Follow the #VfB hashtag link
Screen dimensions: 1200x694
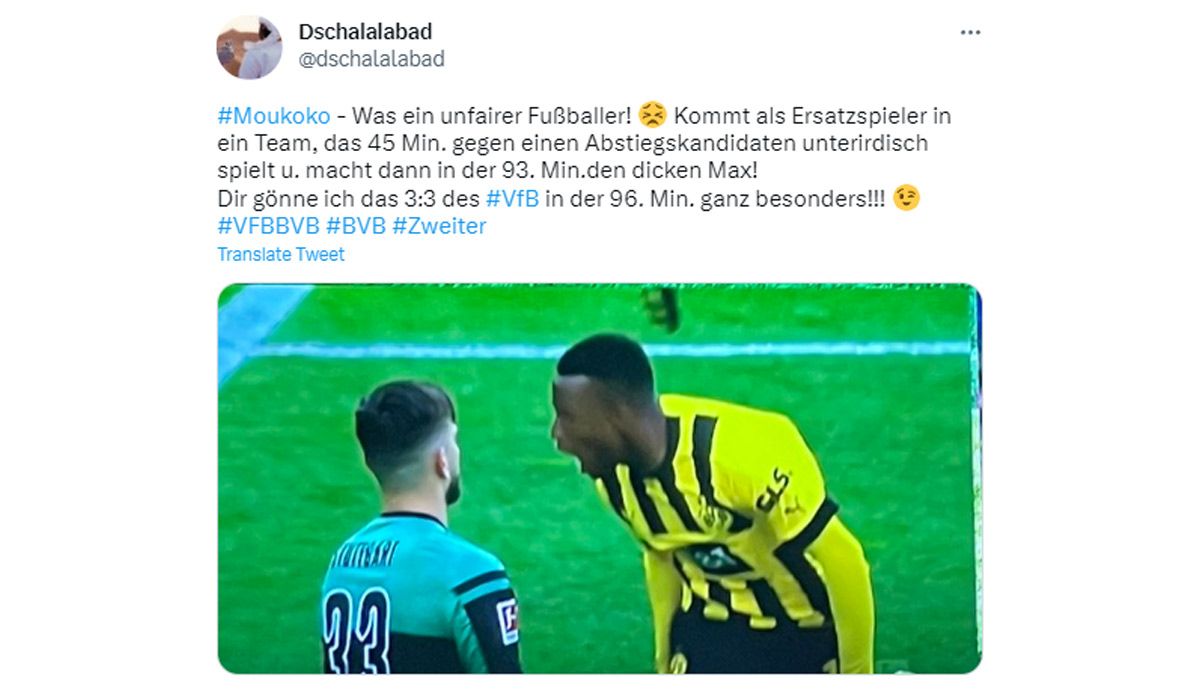[x=511, y=199]
